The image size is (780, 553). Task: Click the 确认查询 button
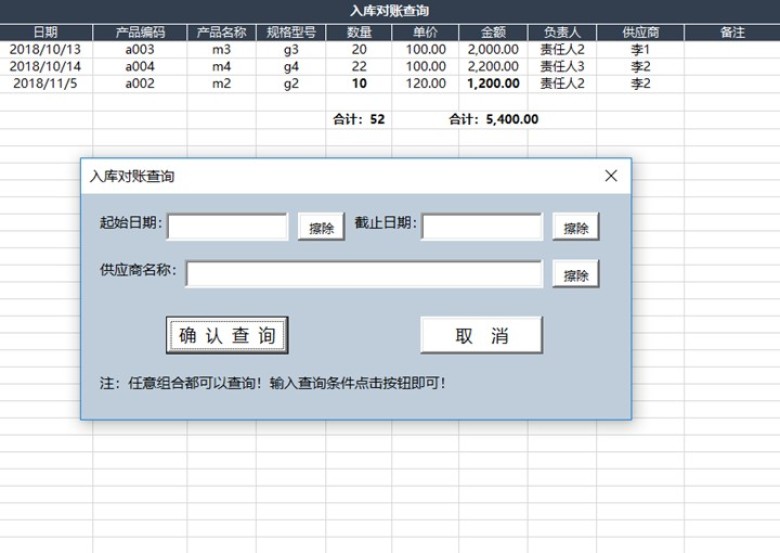[x=227, y=335]
